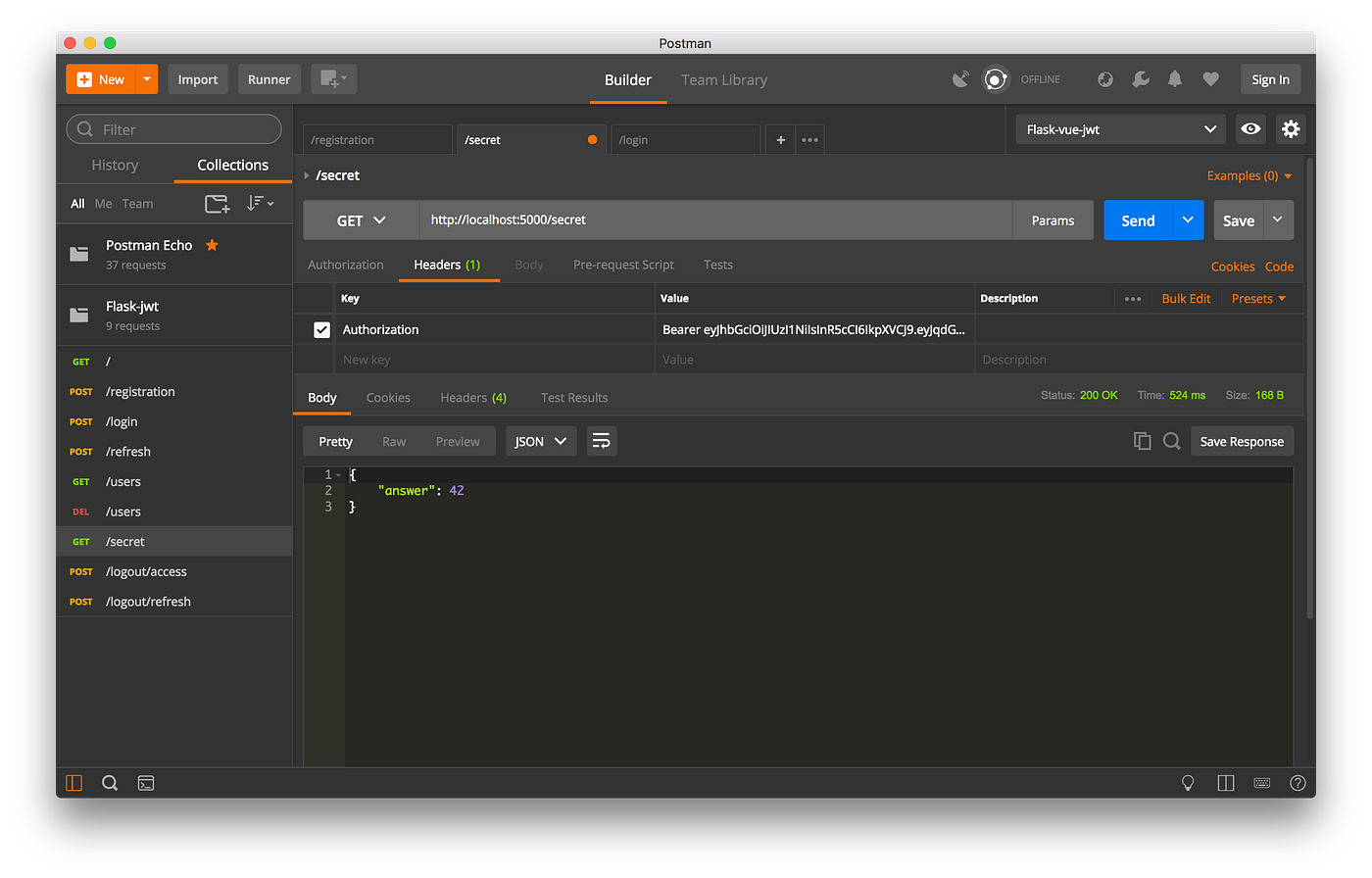Open the Presets dropdown

click(x=1258, y=299)
